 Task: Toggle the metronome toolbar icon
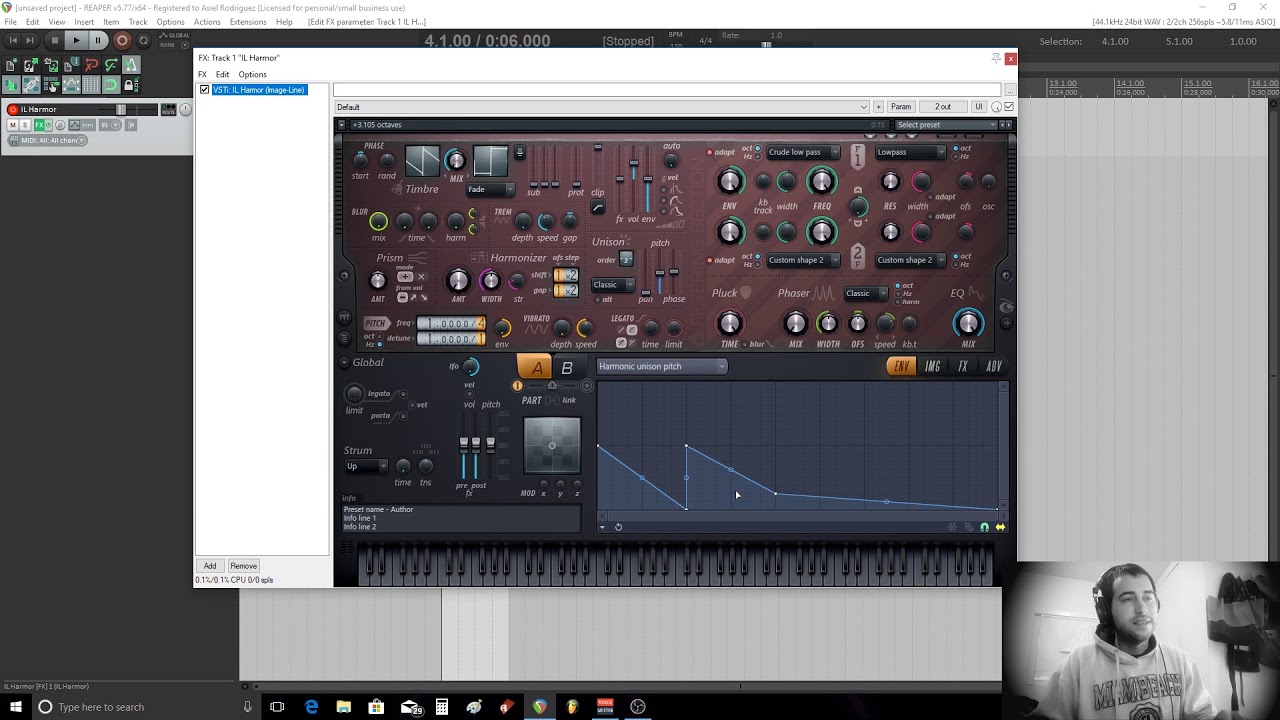(x=131, y=65)
